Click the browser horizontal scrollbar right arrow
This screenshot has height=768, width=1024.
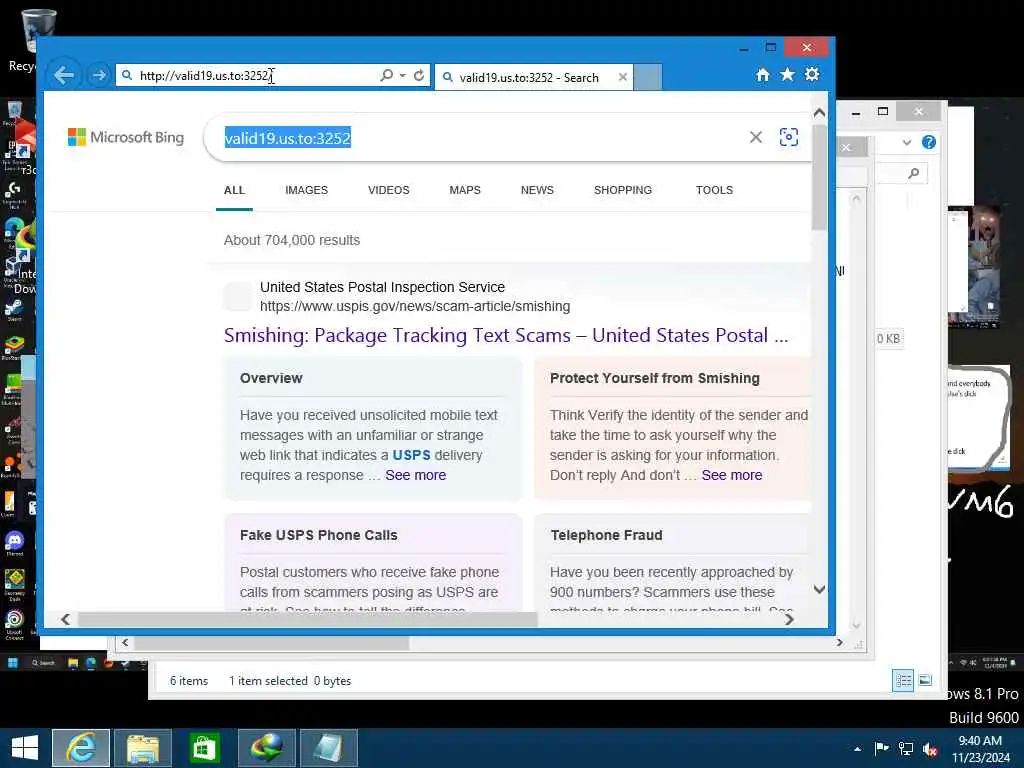789,619
